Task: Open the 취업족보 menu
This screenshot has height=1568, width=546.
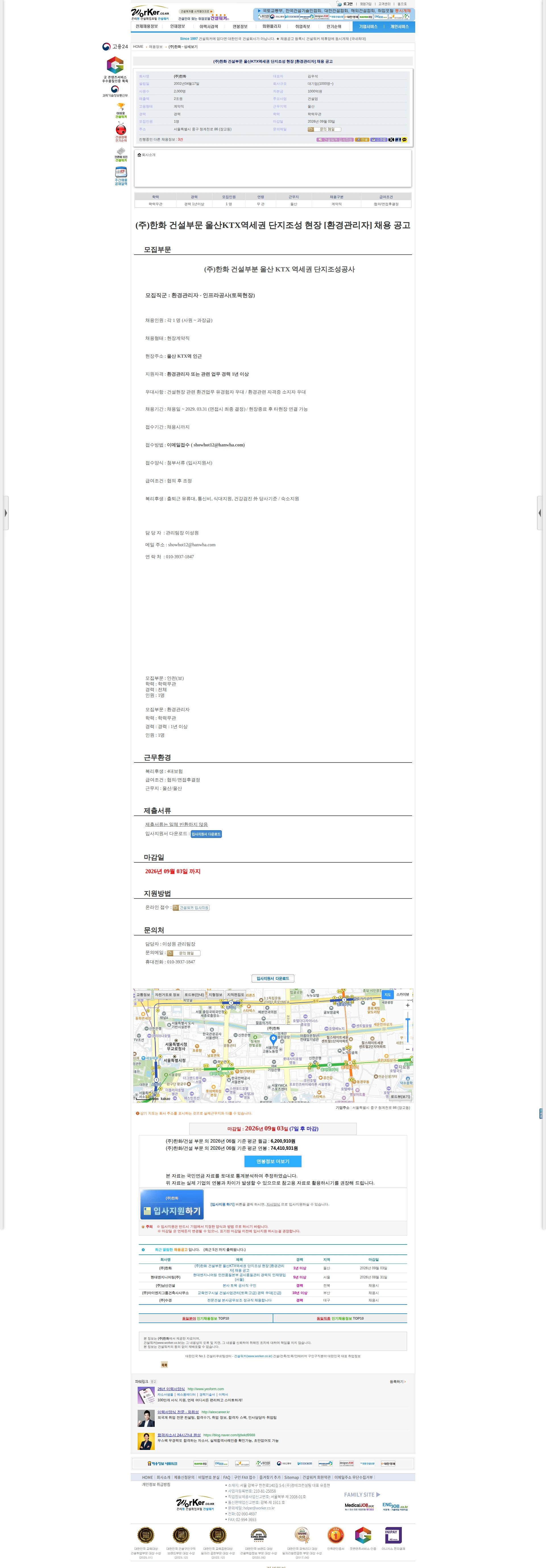Action: [x=303, y=27]
